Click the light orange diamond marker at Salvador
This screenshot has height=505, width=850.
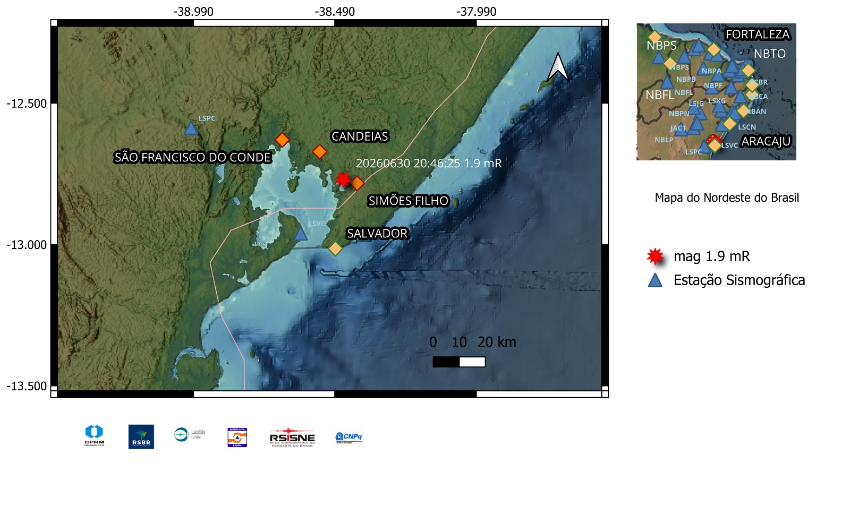click(x=335, y=249)
